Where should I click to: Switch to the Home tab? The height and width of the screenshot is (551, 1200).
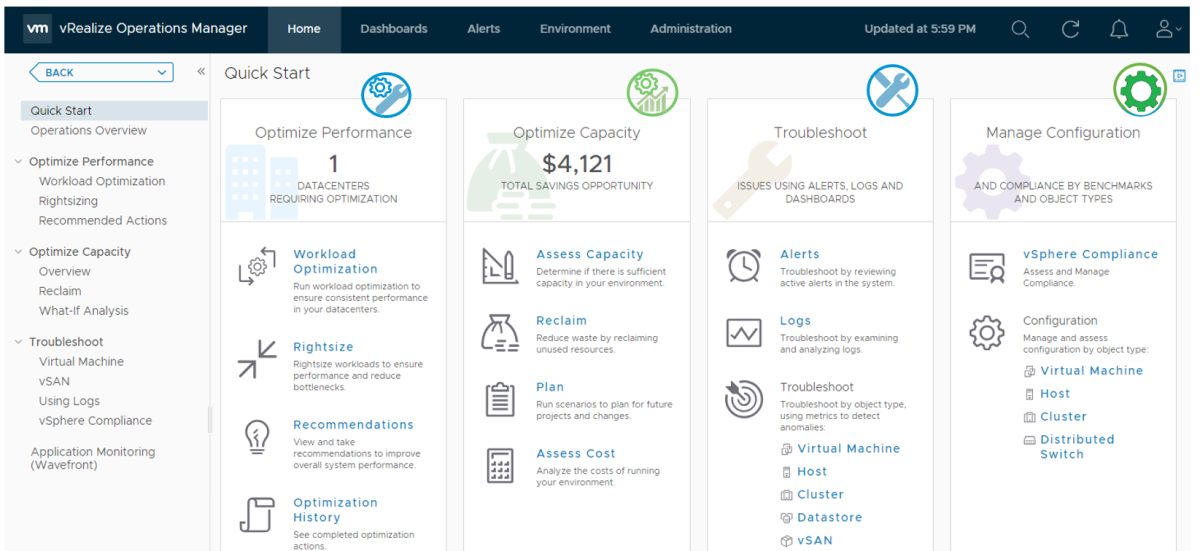(x=304, y=29)
